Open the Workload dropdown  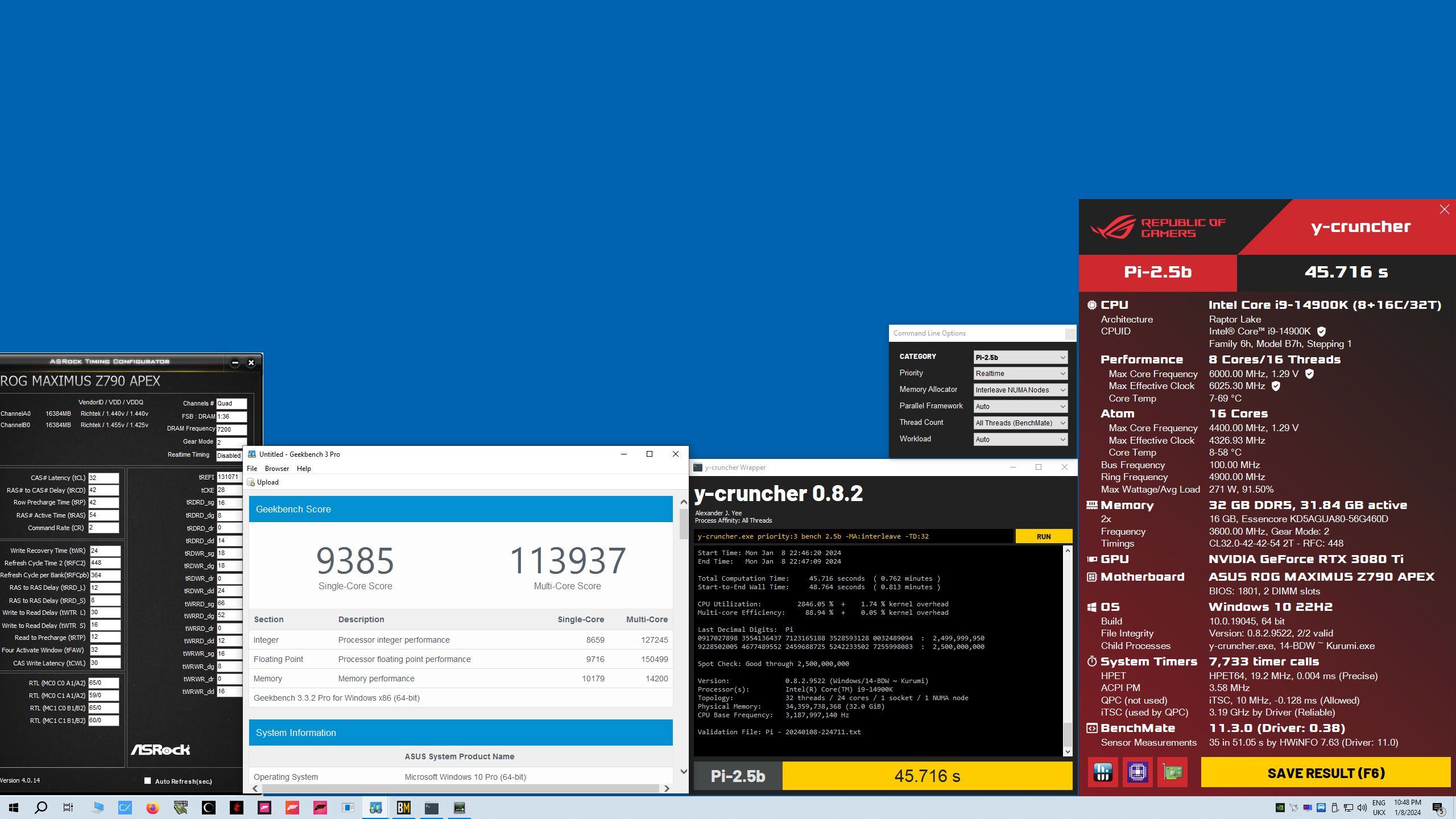point(1020,440)
